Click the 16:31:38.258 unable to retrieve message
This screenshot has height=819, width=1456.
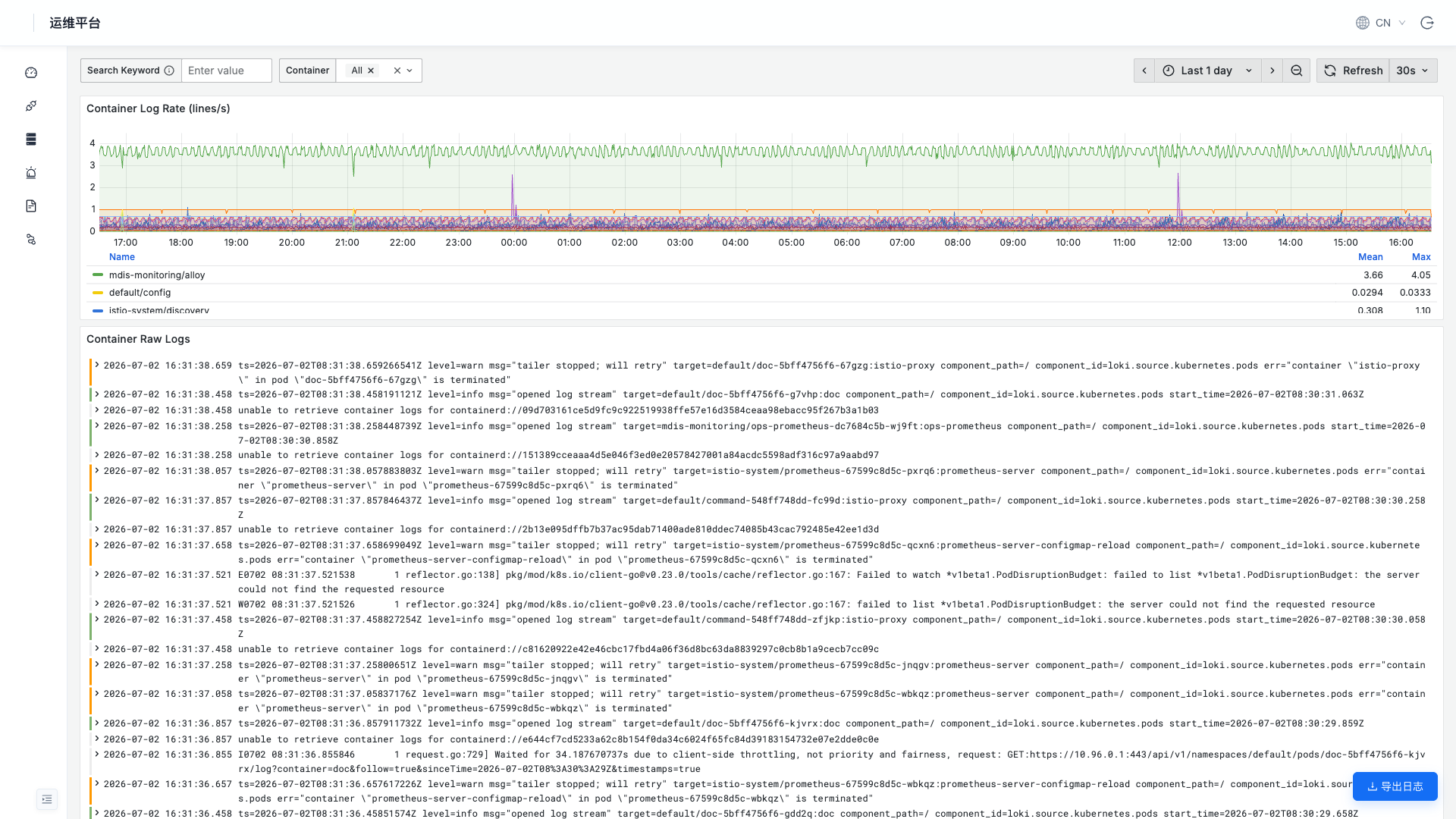[558, 455]
